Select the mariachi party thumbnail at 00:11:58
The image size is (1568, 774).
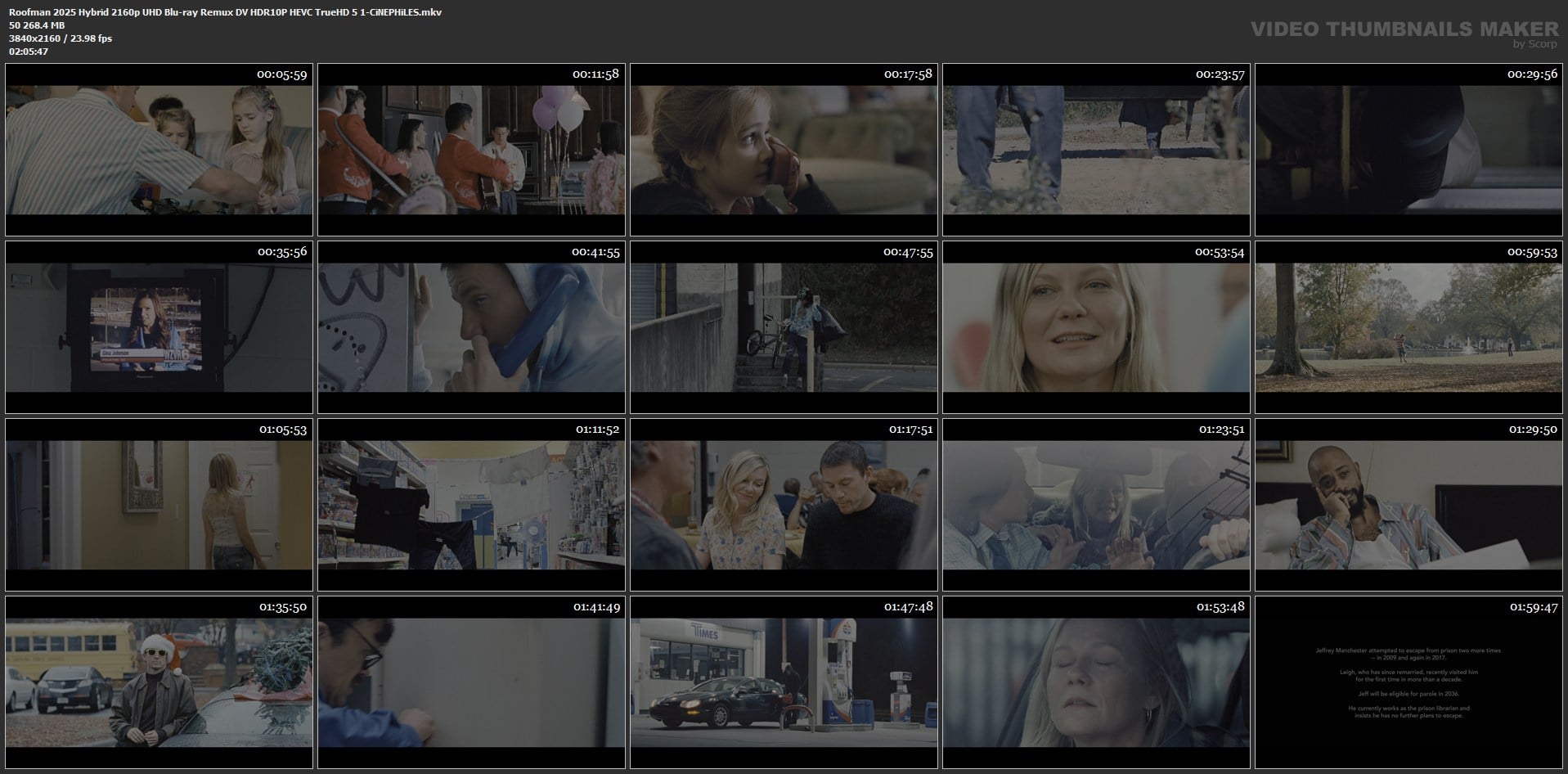(471, 151)
